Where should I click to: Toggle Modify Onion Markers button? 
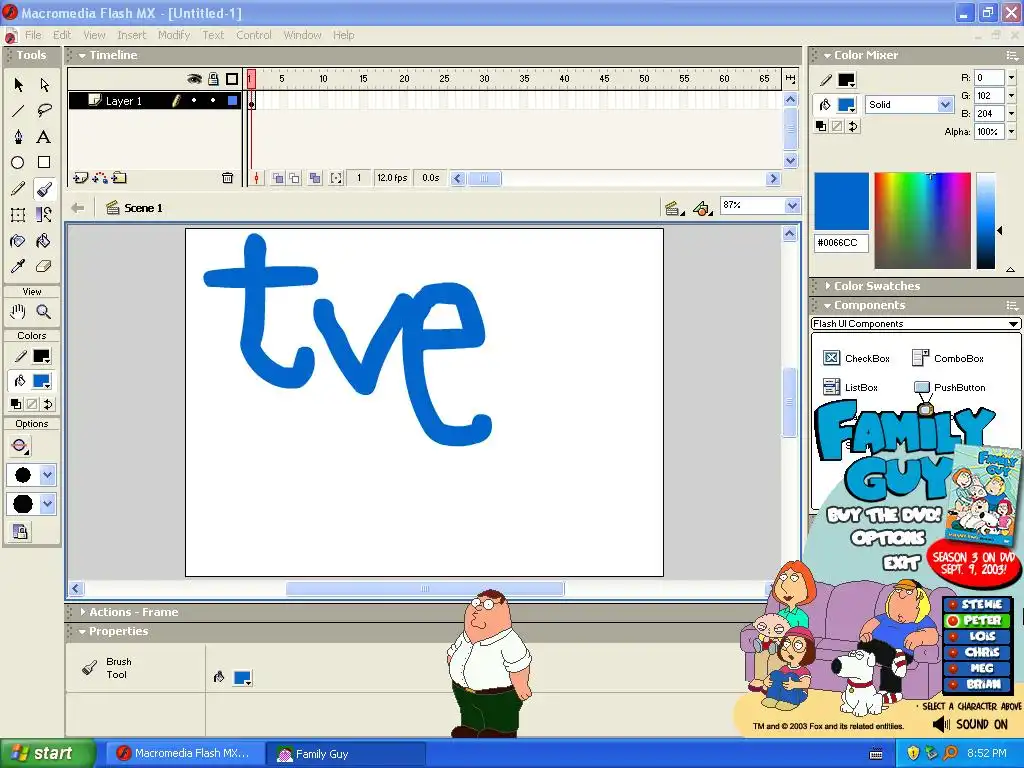point(336,178)
